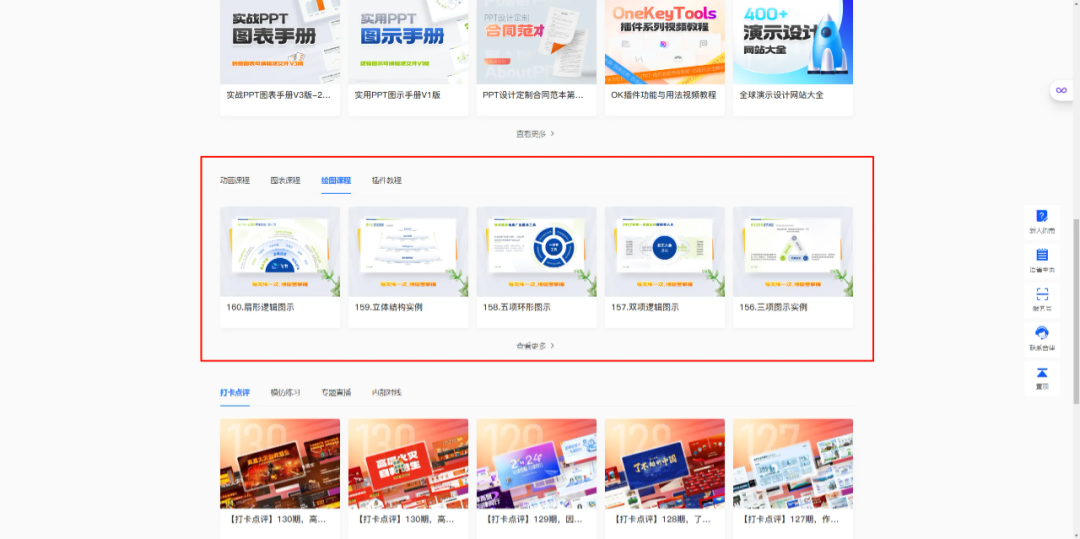Click the QR scan icon in sidebar
Image resolution: width=1080 pixels, height=539 pixels.
tap(1041, 295)
